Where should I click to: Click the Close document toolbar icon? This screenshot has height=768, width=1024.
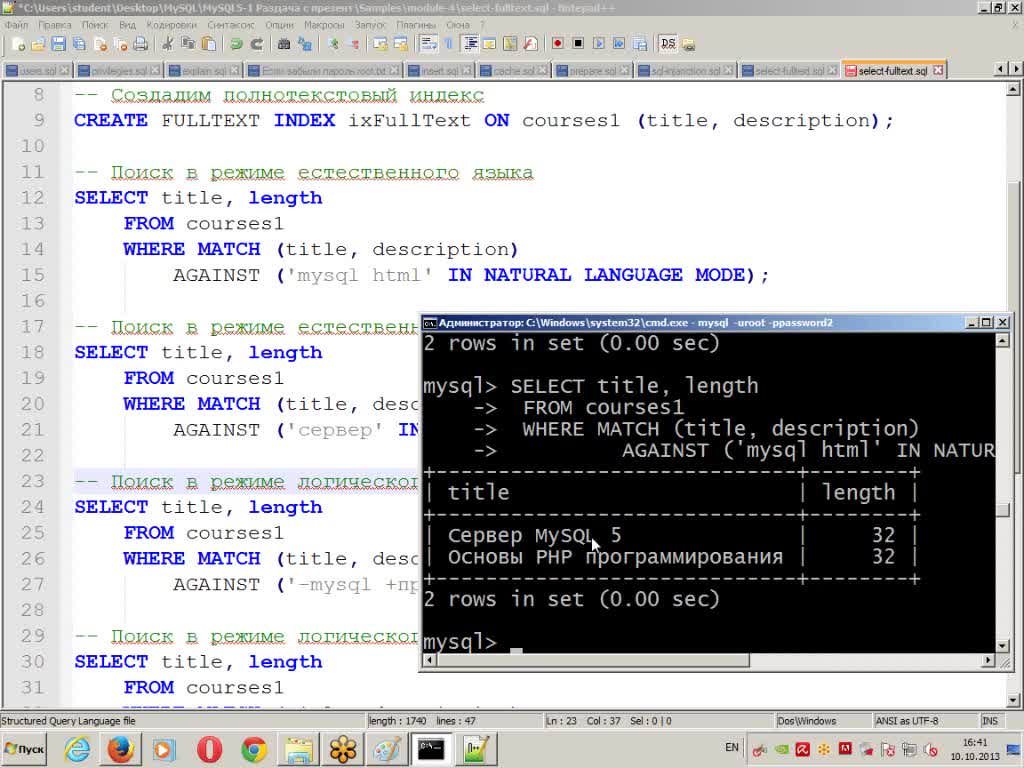100,44
